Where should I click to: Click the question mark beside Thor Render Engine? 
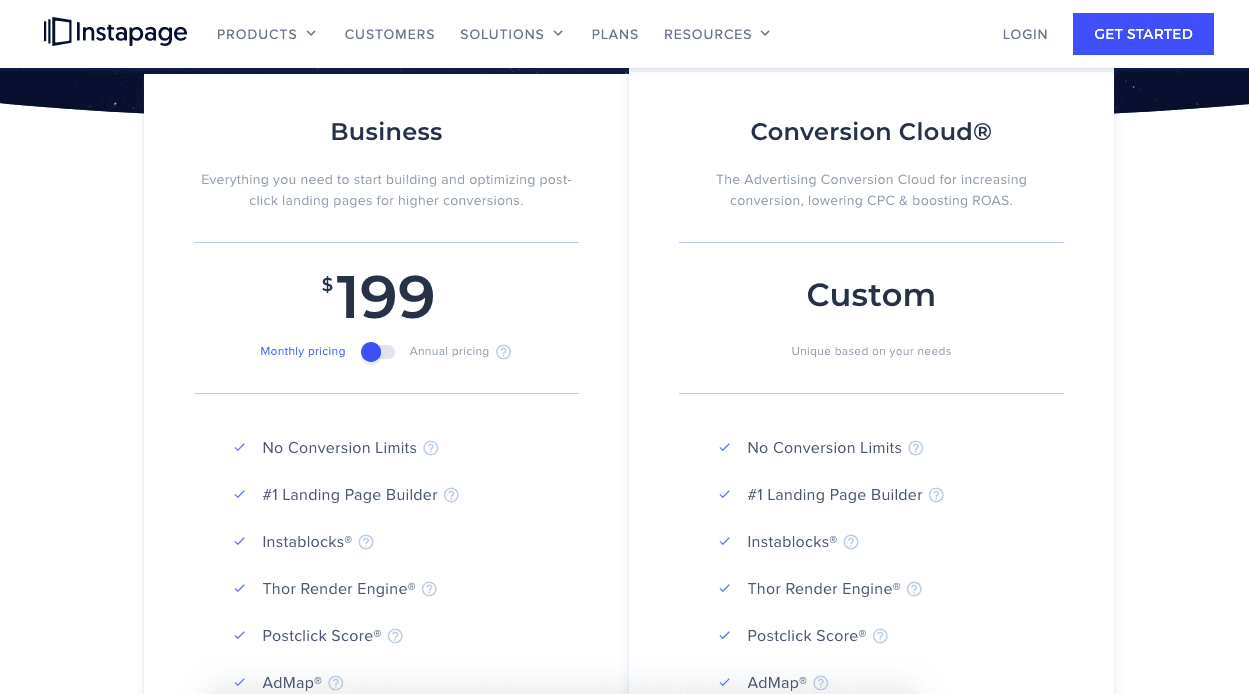429,589
